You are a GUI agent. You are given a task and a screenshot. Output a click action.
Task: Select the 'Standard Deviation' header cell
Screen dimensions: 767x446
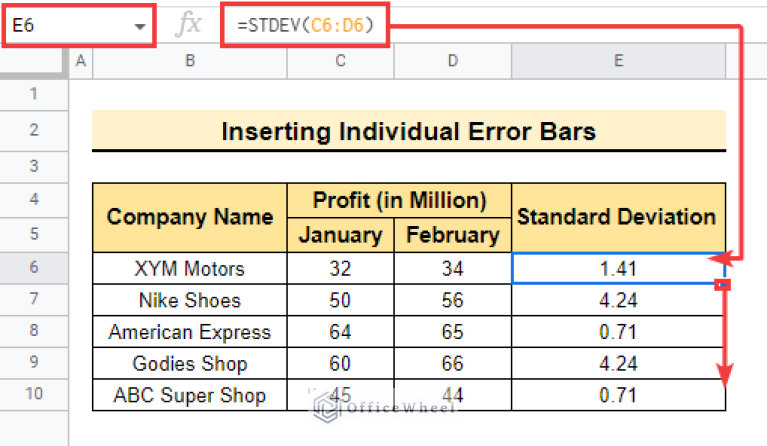click(618, 218)
